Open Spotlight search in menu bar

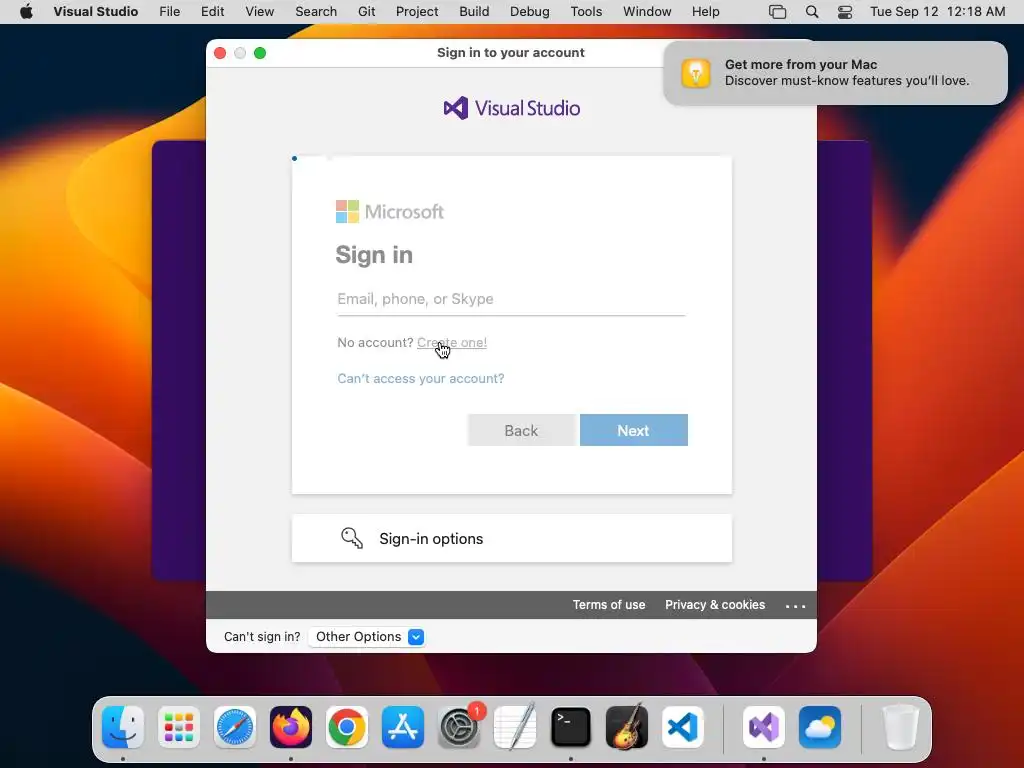pos(812,12)
